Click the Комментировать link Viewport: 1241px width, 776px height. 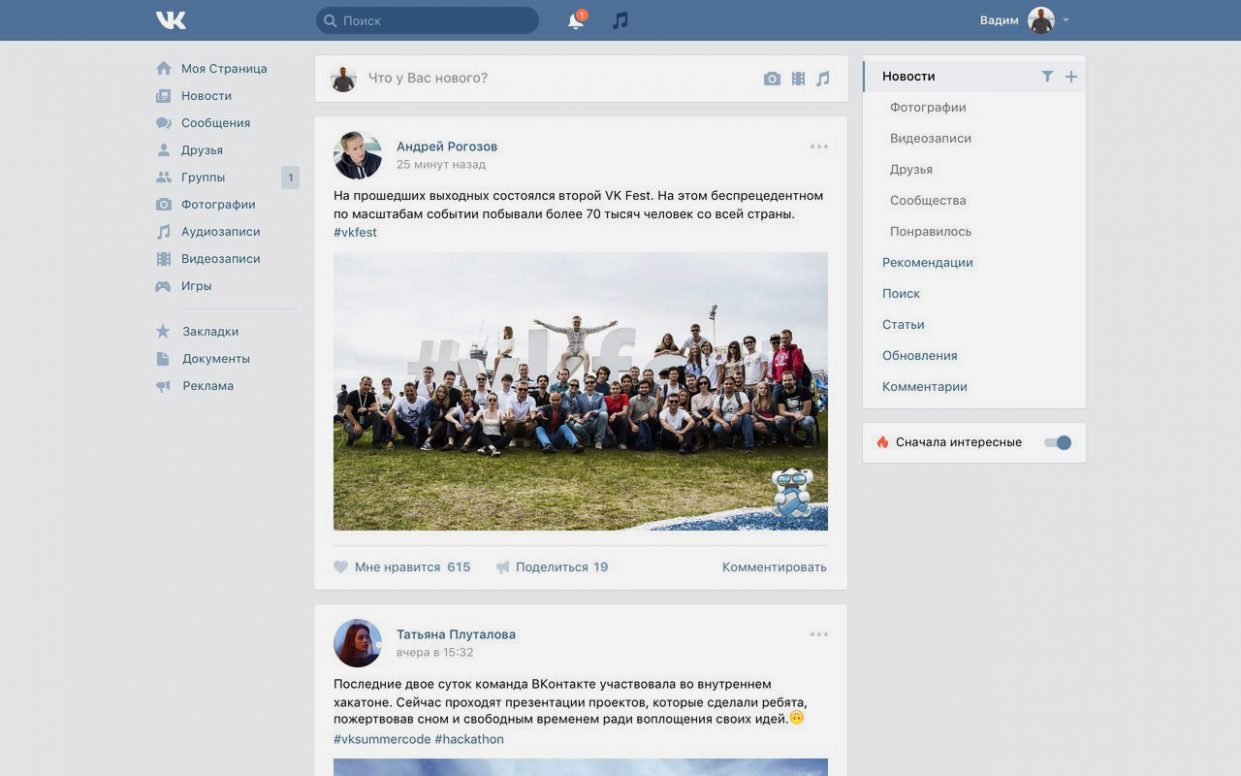tap(774, 567)
